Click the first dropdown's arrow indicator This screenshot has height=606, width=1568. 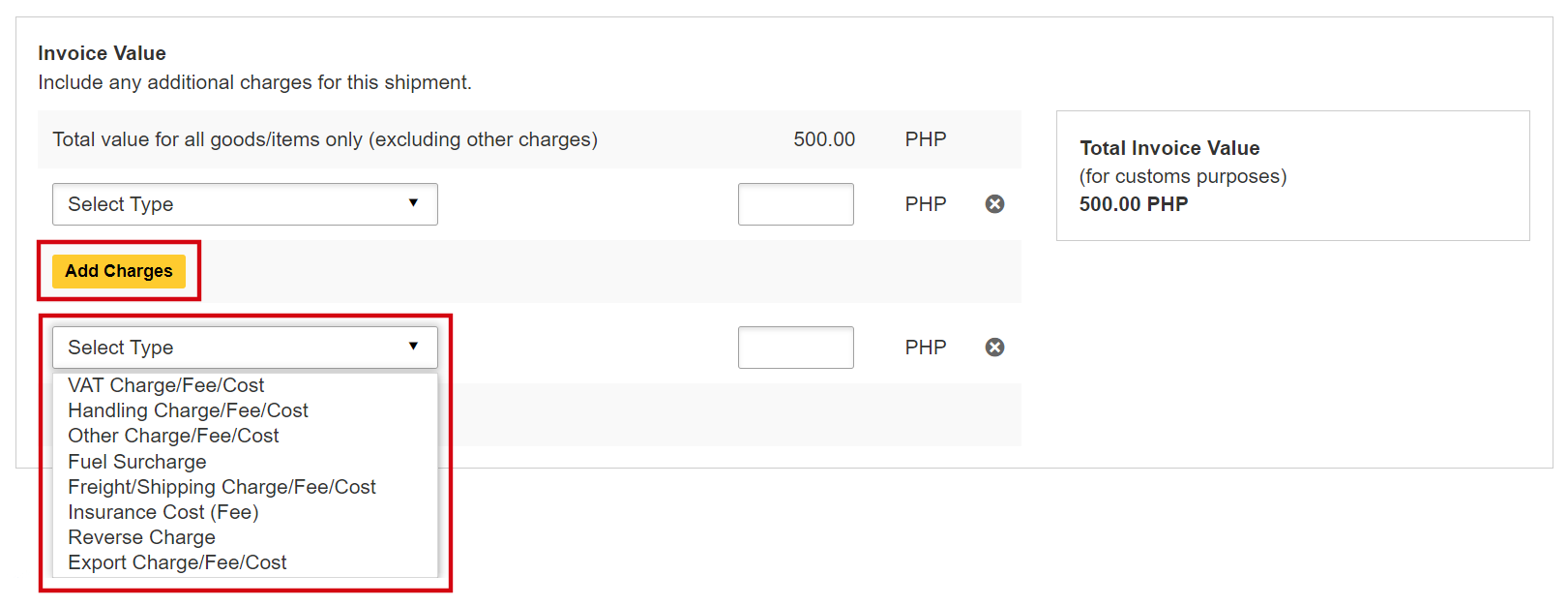coord(413,203)
